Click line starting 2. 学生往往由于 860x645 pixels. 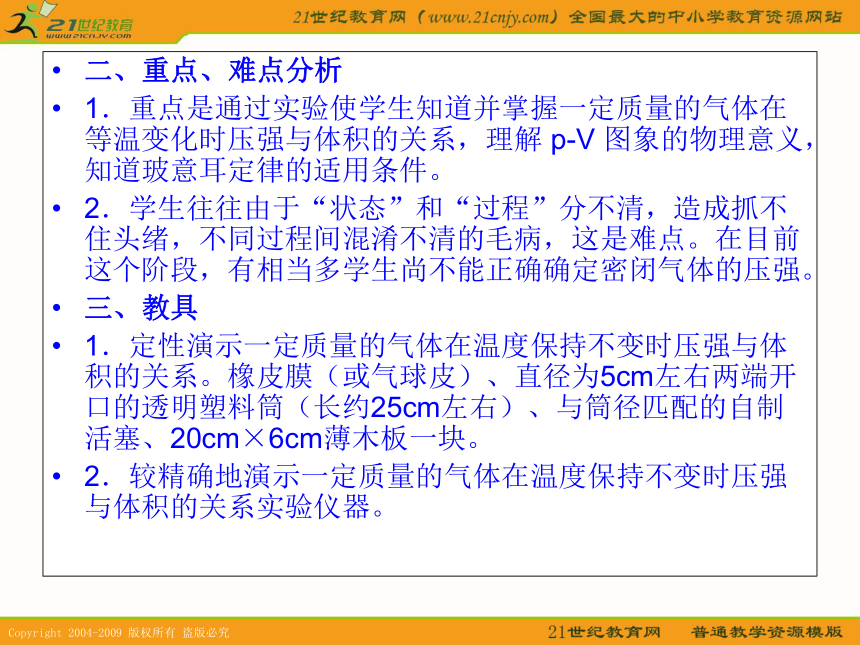point(436,208)
